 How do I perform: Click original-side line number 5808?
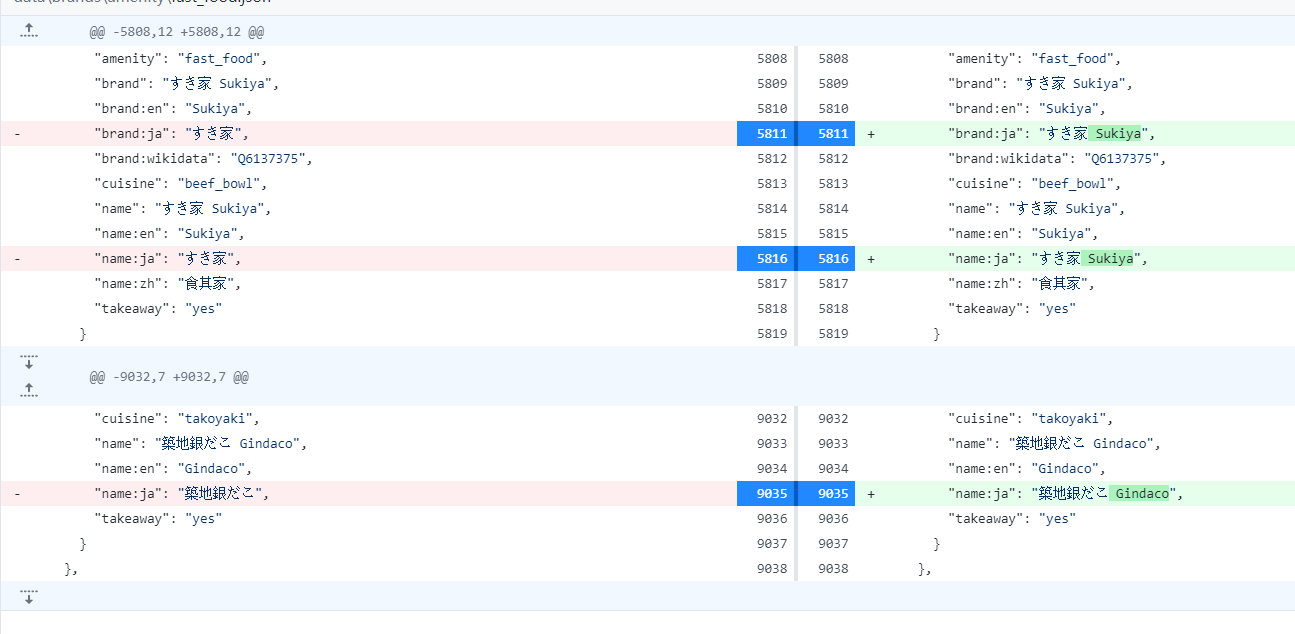[x=772, y=59]
